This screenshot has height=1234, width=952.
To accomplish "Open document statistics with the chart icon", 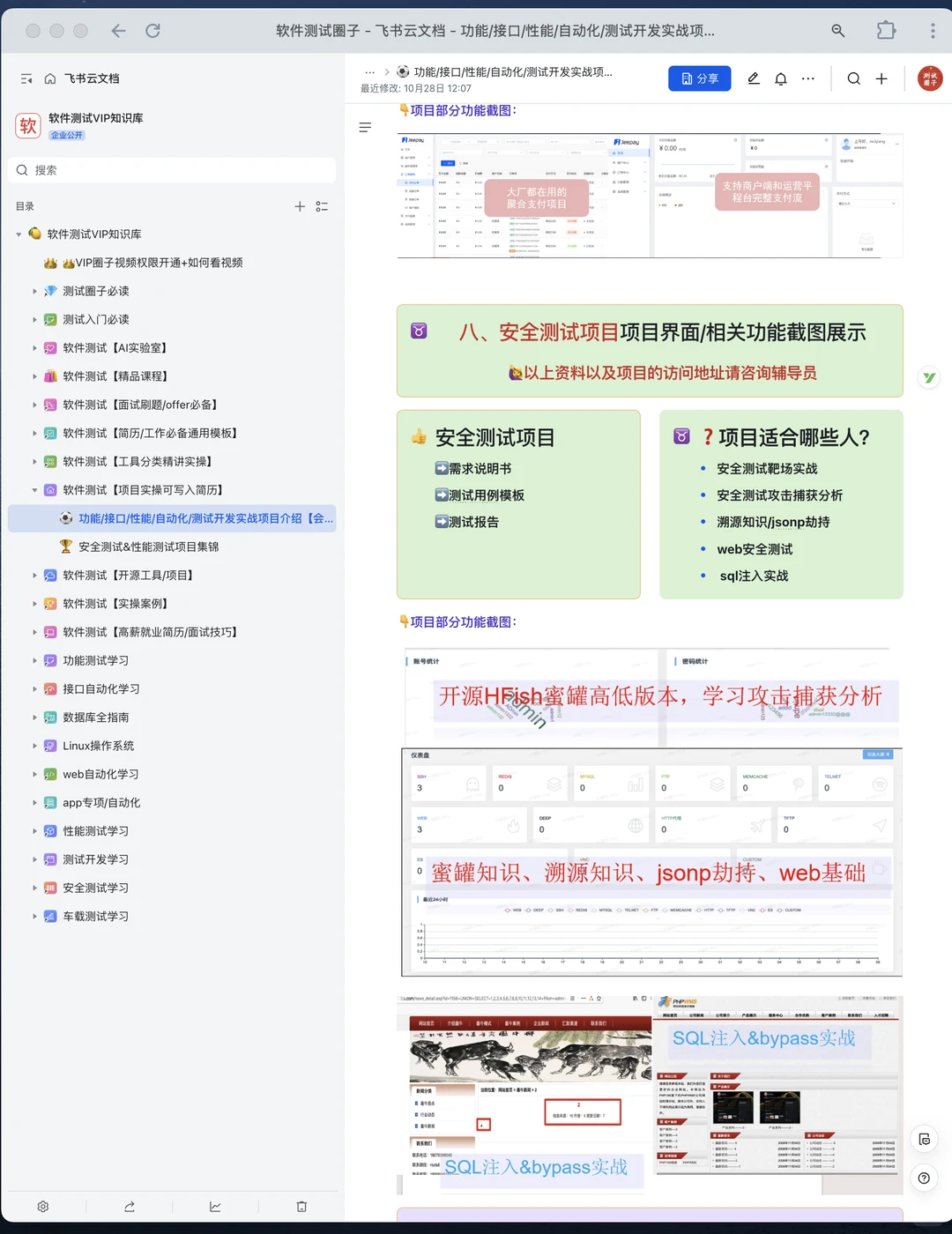I will [x=215, y=1207].
